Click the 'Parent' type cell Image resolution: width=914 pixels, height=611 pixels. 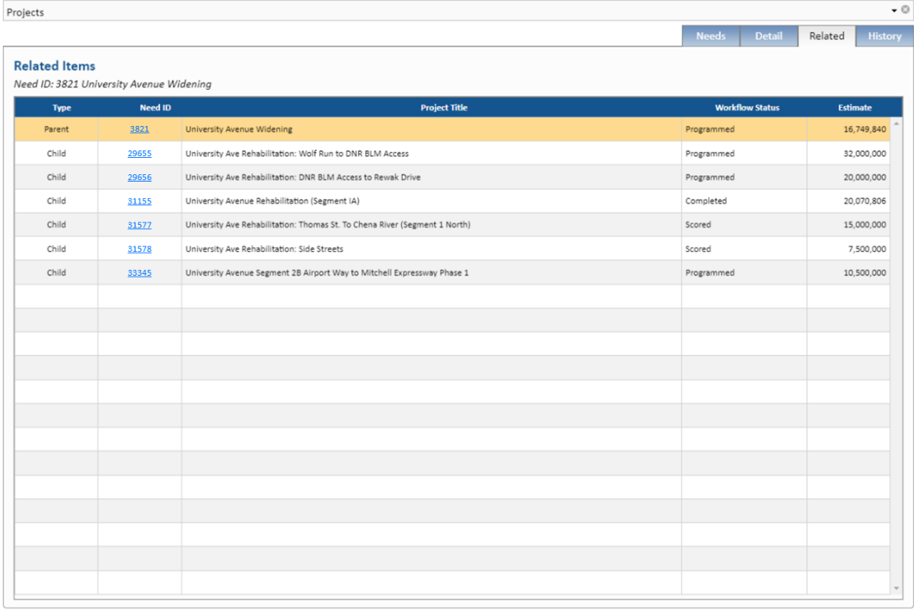click(x=57, y=129)
